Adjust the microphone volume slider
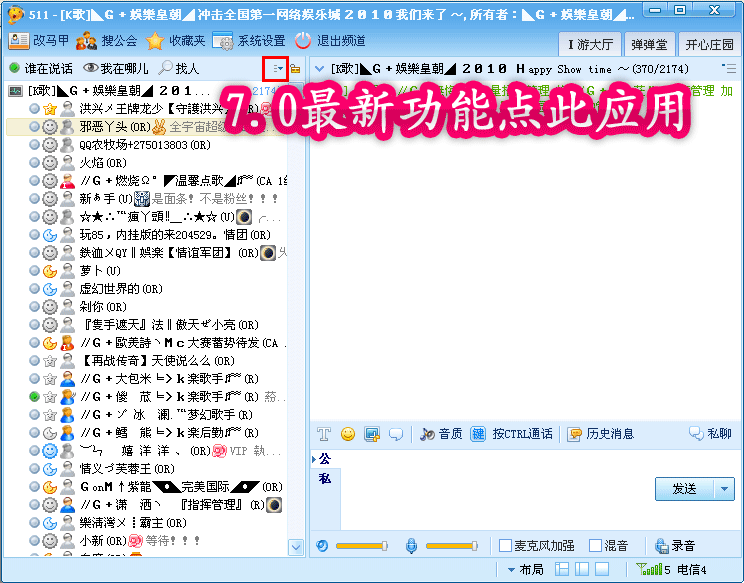Screen dimensions: 744x583 click(x=451, y=546)
